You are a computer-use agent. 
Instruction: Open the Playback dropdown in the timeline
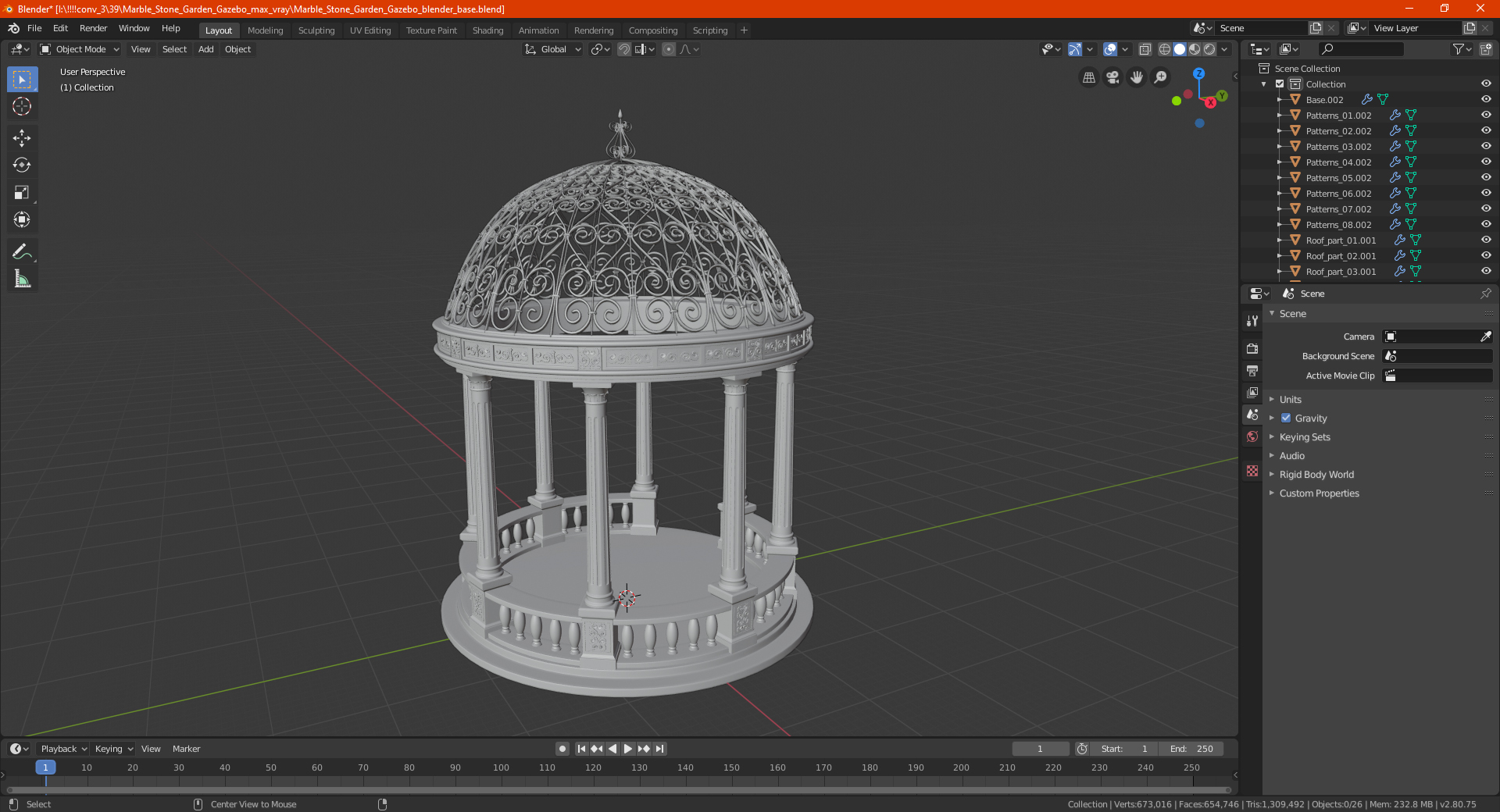[x=63, y=749]
